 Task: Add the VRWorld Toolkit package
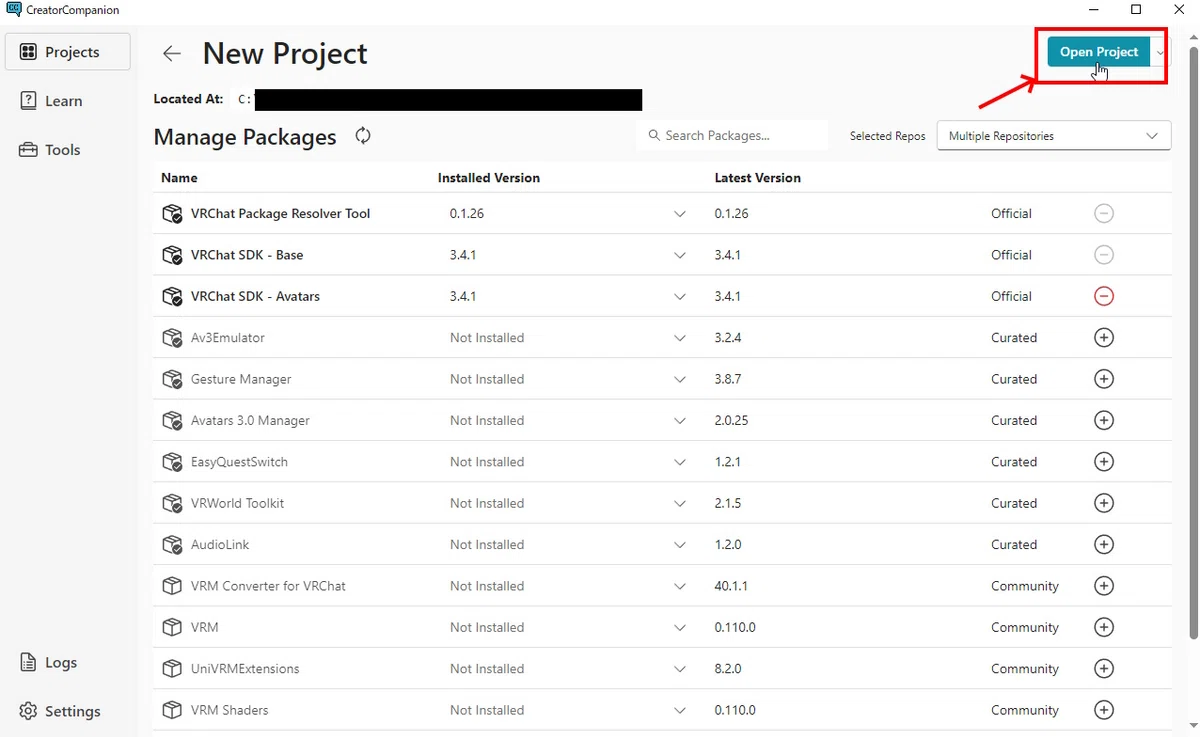pyautogui.click(x=1104, y=503)
